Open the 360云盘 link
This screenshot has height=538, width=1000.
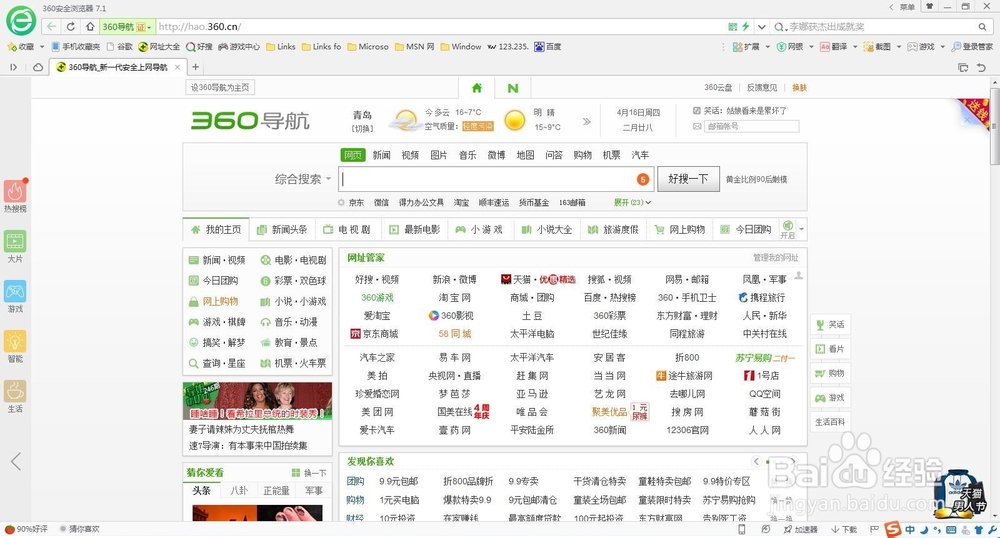tap(718, 87)
